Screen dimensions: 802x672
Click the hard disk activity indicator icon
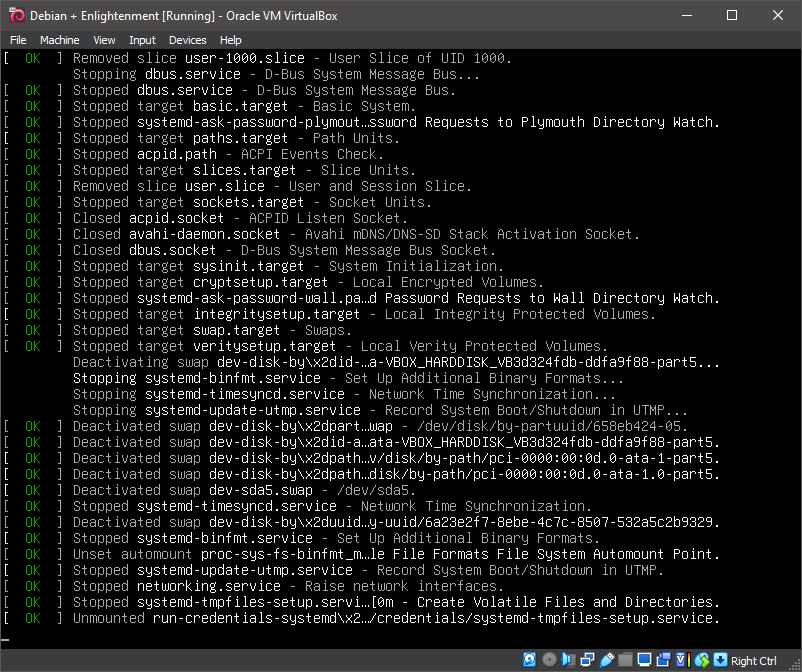pyautogui.click(x=531, y=660)
